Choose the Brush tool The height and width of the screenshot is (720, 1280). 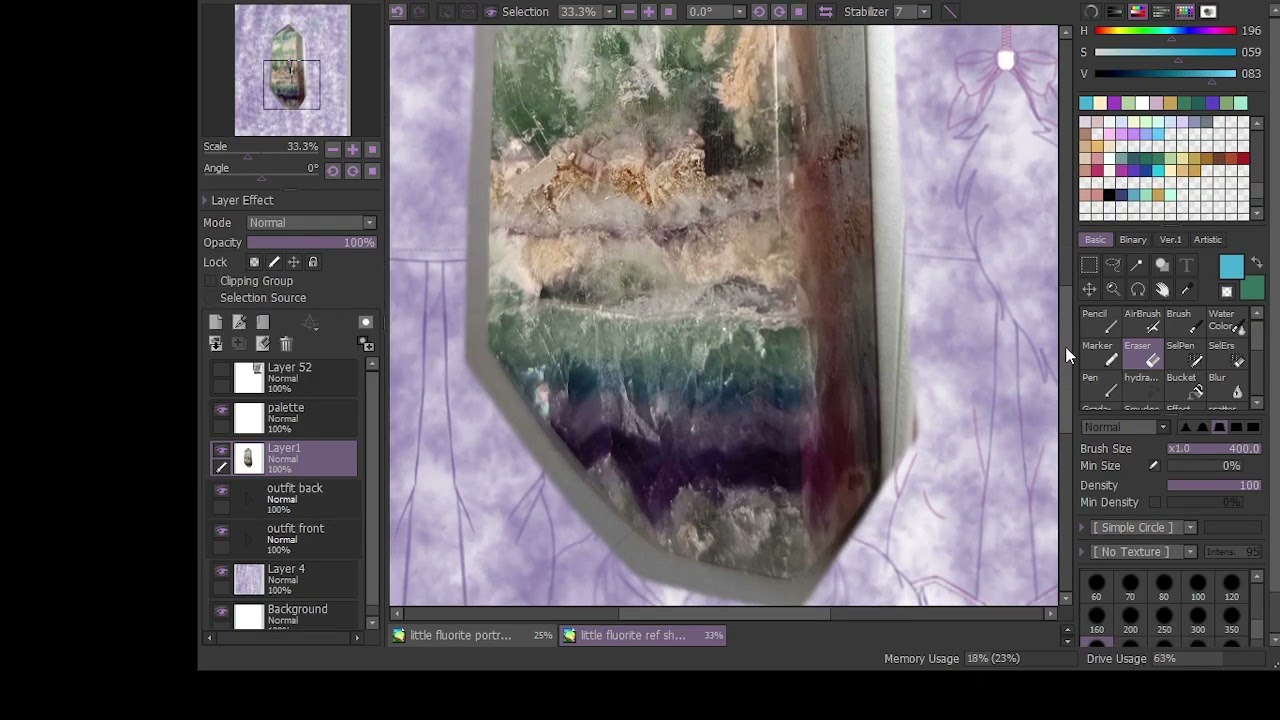point(1184,322)
